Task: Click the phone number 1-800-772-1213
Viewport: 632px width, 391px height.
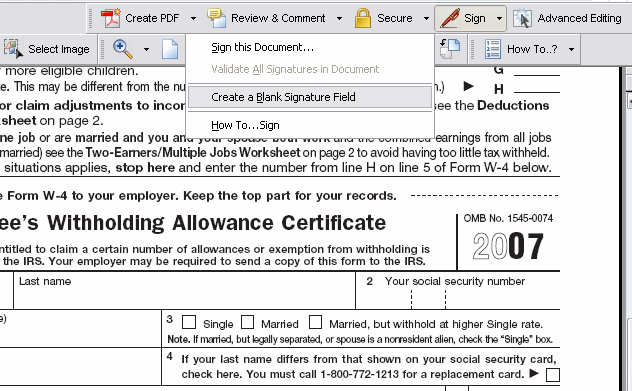Action: pos(360,374)
